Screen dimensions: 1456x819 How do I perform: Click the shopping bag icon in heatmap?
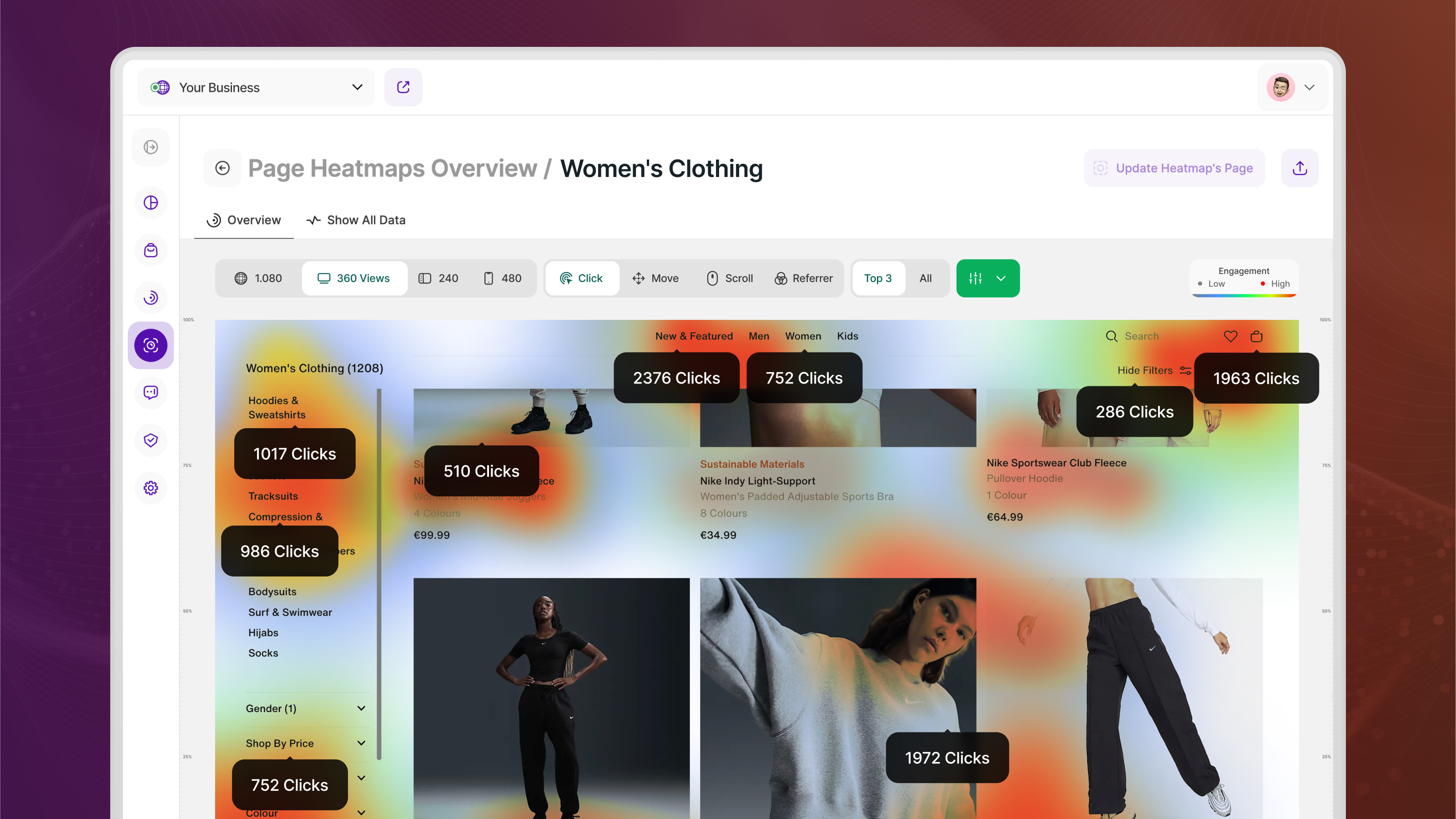[x=1256, y=336]
